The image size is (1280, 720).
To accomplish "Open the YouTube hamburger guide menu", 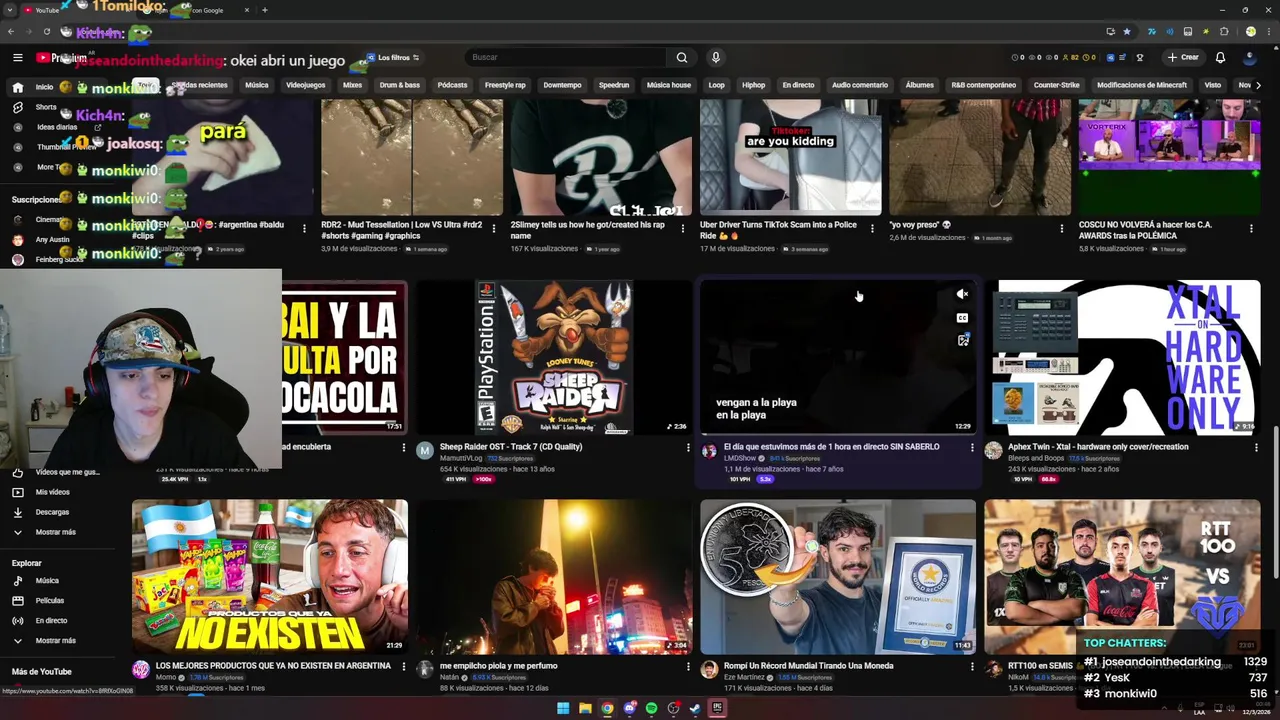I will [x=17, y=58].
